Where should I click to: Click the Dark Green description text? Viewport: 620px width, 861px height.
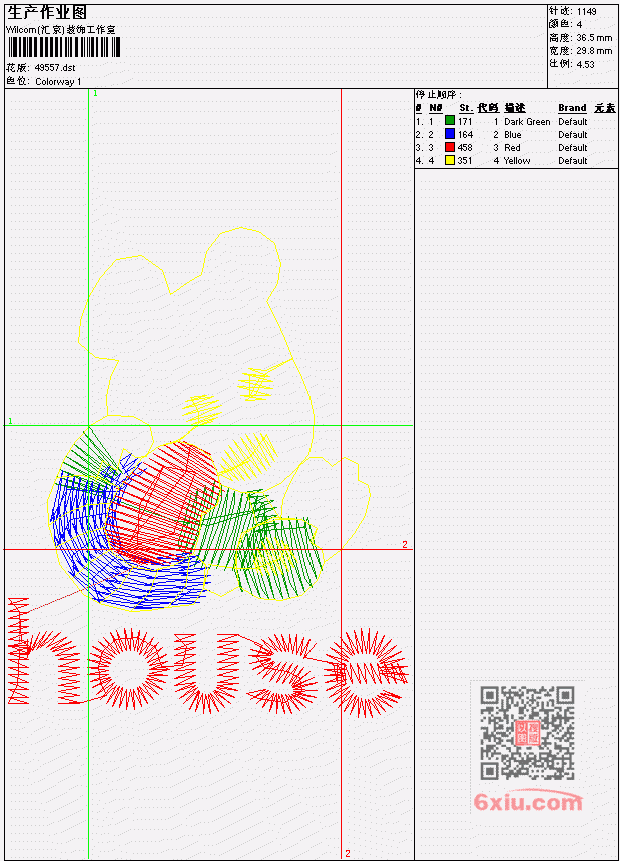click(527, 122)
